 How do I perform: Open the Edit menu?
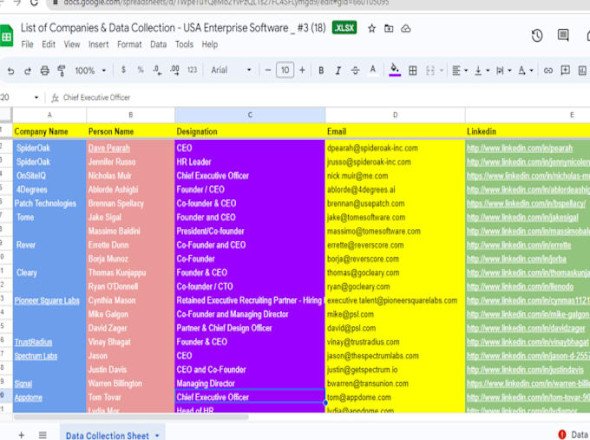[x=49, y=44]
